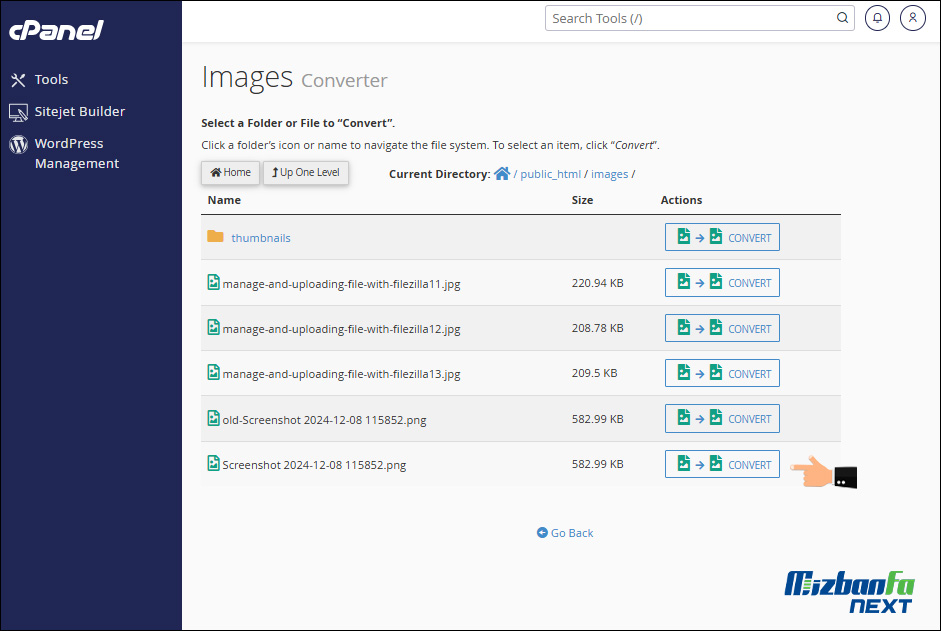Image resolution: width=941 pixels, height=631 pixels.
Task: Click file icon of the last row's Screenshot 2024-12-08 115852.png
Action: [213, 463]
